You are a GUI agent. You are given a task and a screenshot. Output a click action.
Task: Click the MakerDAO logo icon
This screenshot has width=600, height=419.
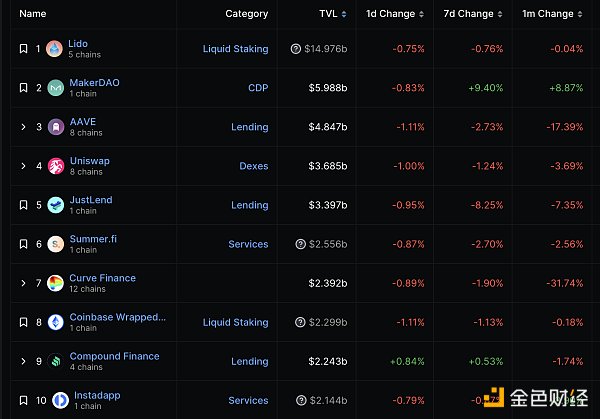pyautogui.click(x=54, y=88)
